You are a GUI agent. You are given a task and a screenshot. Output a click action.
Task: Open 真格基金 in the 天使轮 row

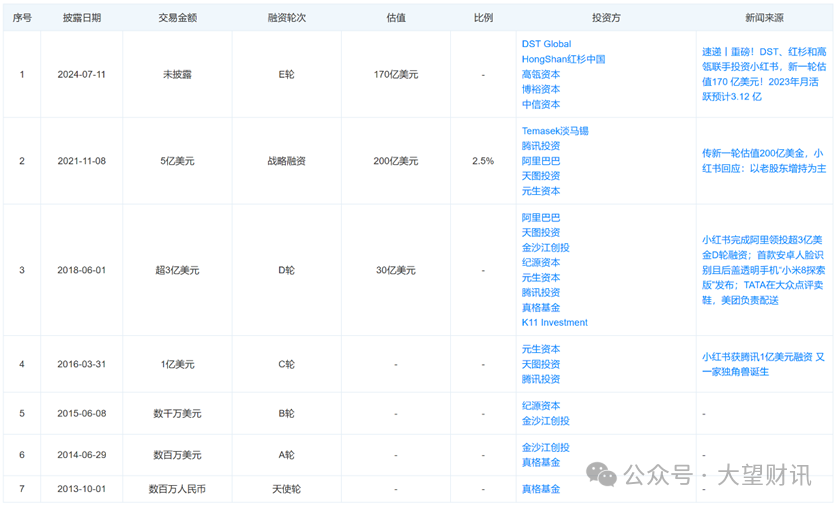pyautogui.click(x=541, y=489)
